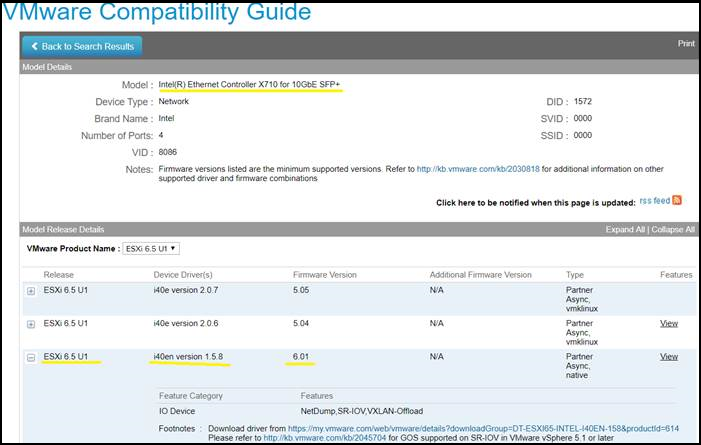This screenshot has width=701, height=445.
Task: Go back to search results
Action: (82, 47)
